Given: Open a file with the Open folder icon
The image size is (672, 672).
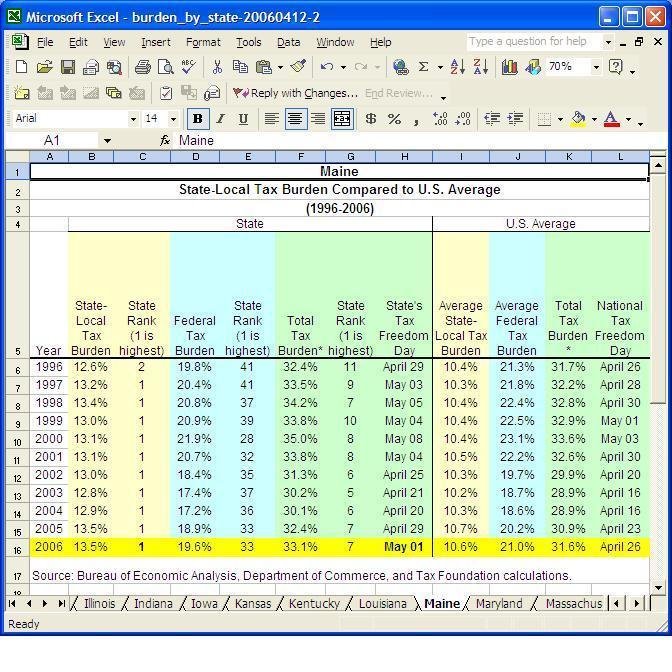Looking at the screenshot, I should pyautogui.click(x=45, y=67).
